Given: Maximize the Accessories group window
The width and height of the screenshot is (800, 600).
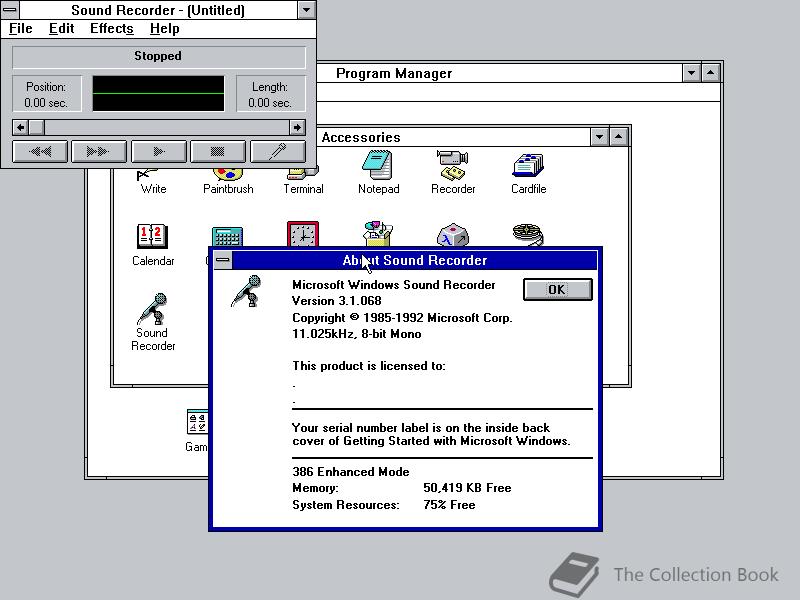Looking at the screenshot, I should 618,137.
